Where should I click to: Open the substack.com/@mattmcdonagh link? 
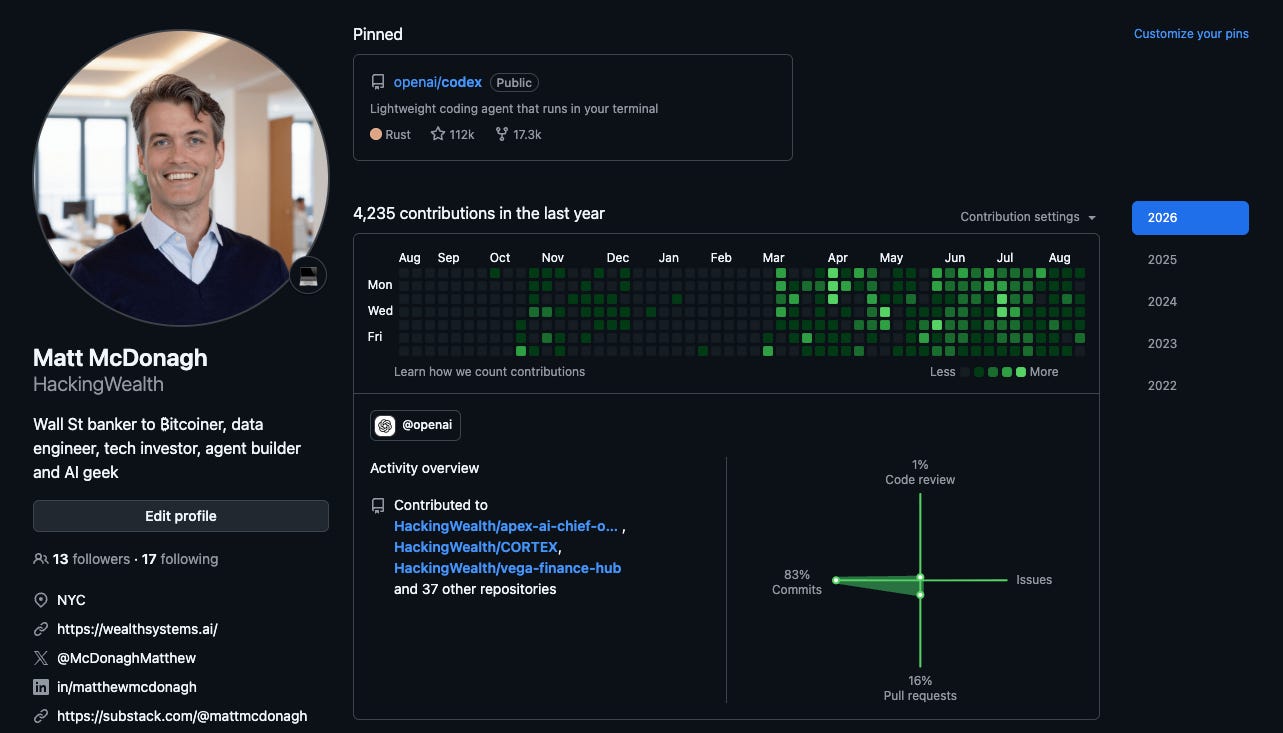(182, 716)
